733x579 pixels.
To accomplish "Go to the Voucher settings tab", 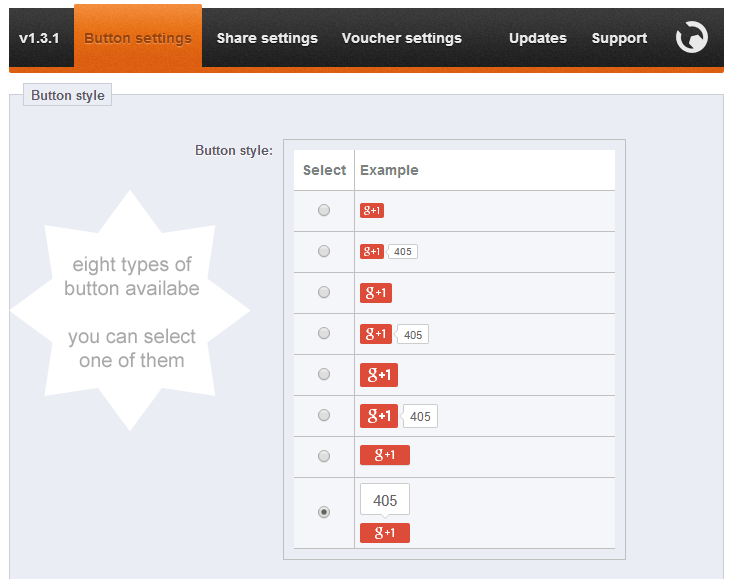I will (402, 38).
